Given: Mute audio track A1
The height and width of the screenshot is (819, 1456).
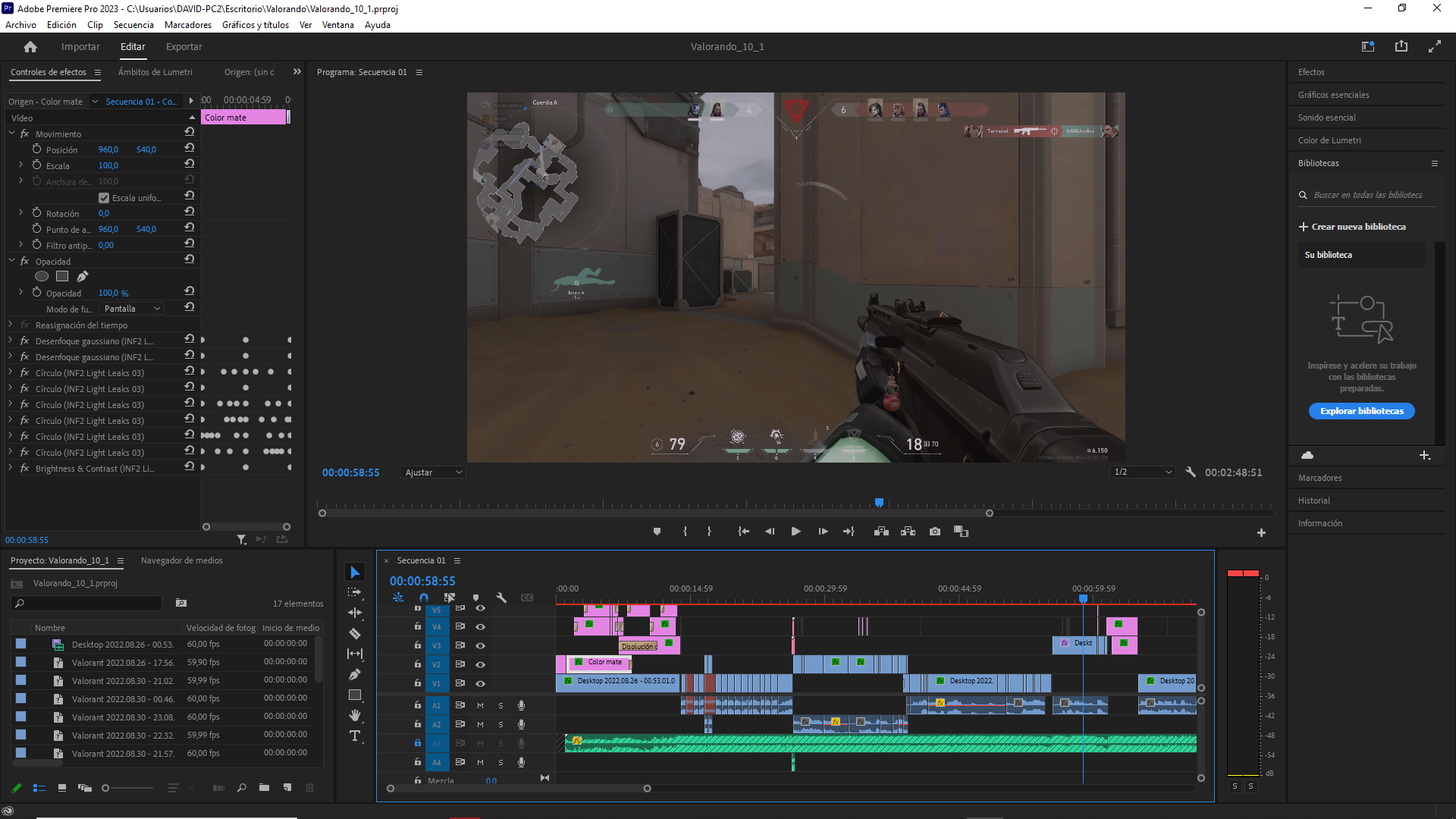Looking at the screenshot, I should [480, 705].
